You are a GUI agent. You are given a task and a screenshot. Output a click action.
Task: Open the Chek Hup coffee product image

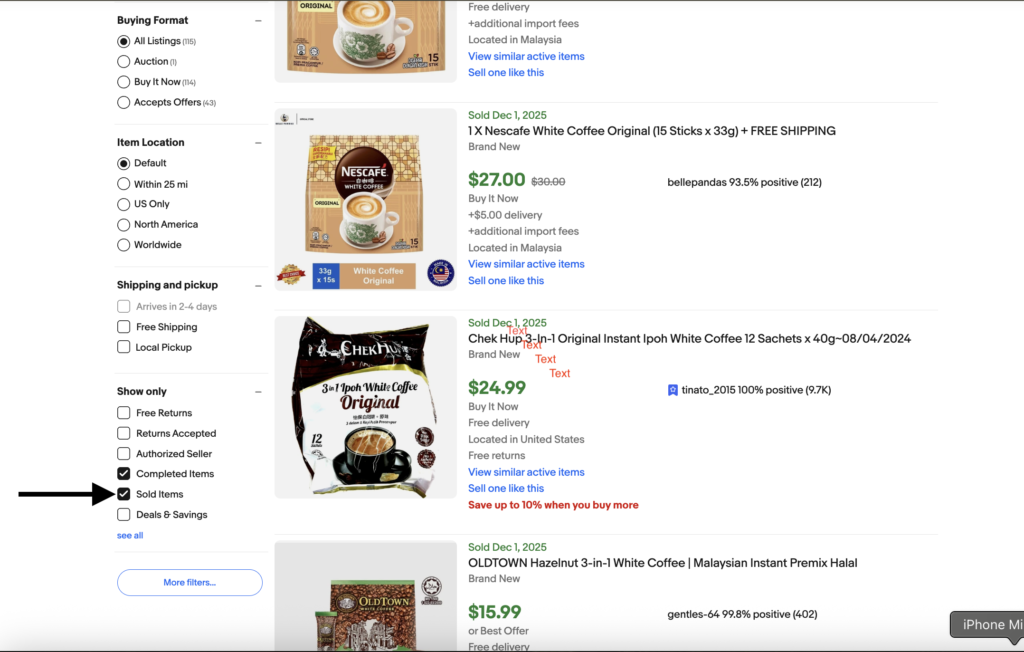(365, 408)
